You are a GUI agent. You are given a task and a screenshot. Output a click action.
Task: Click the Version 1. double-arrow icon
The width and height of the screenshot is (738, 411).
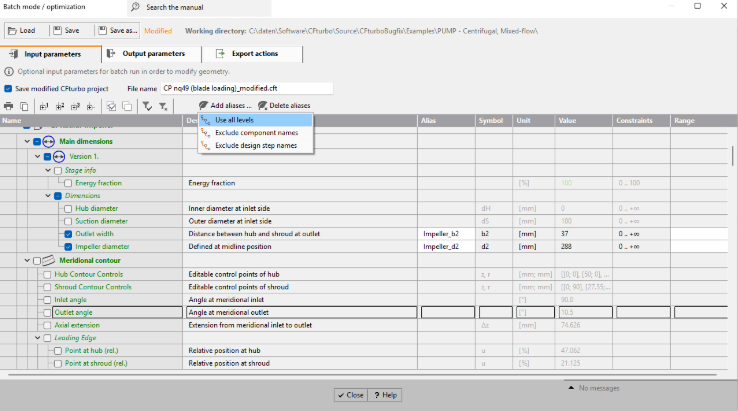59,156
